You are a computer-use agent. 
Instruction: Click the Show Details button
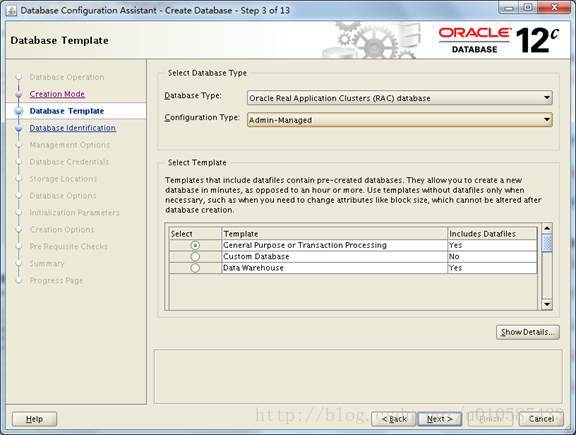[x=528, y=332]
